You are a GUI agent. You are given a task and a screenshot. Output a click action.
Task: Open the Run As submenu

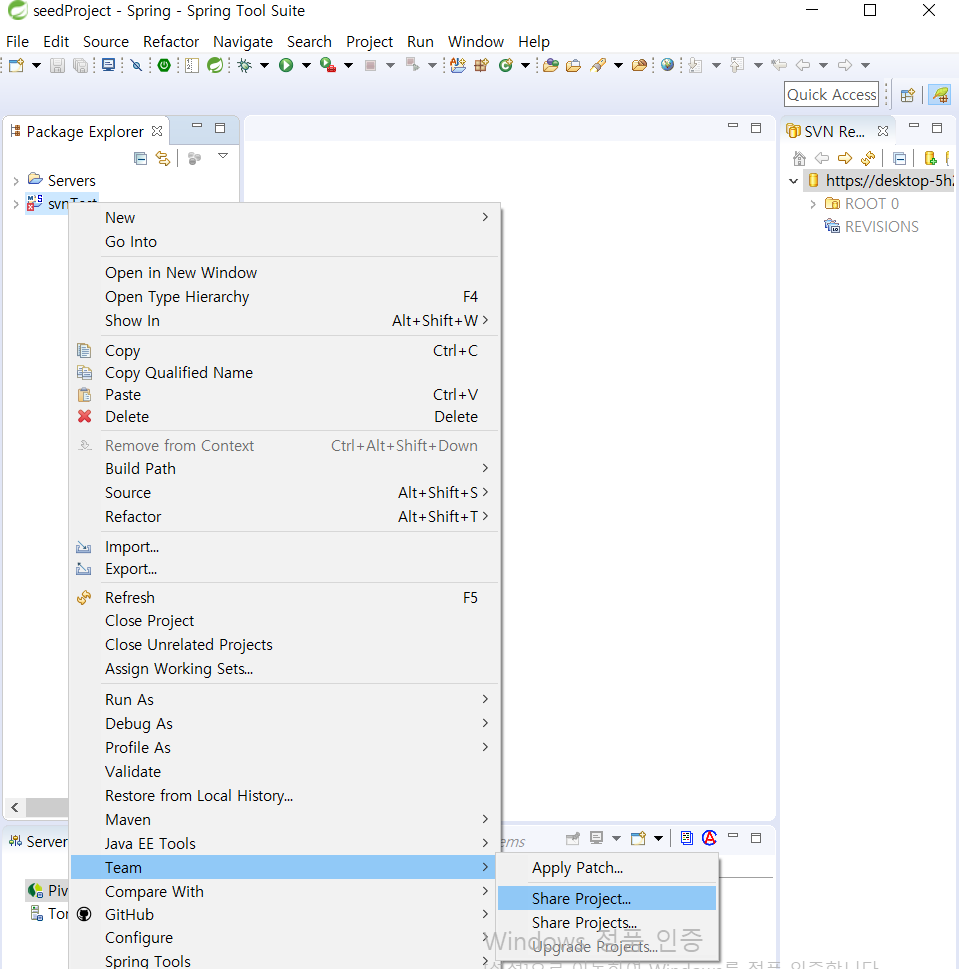tap(284, 700)
